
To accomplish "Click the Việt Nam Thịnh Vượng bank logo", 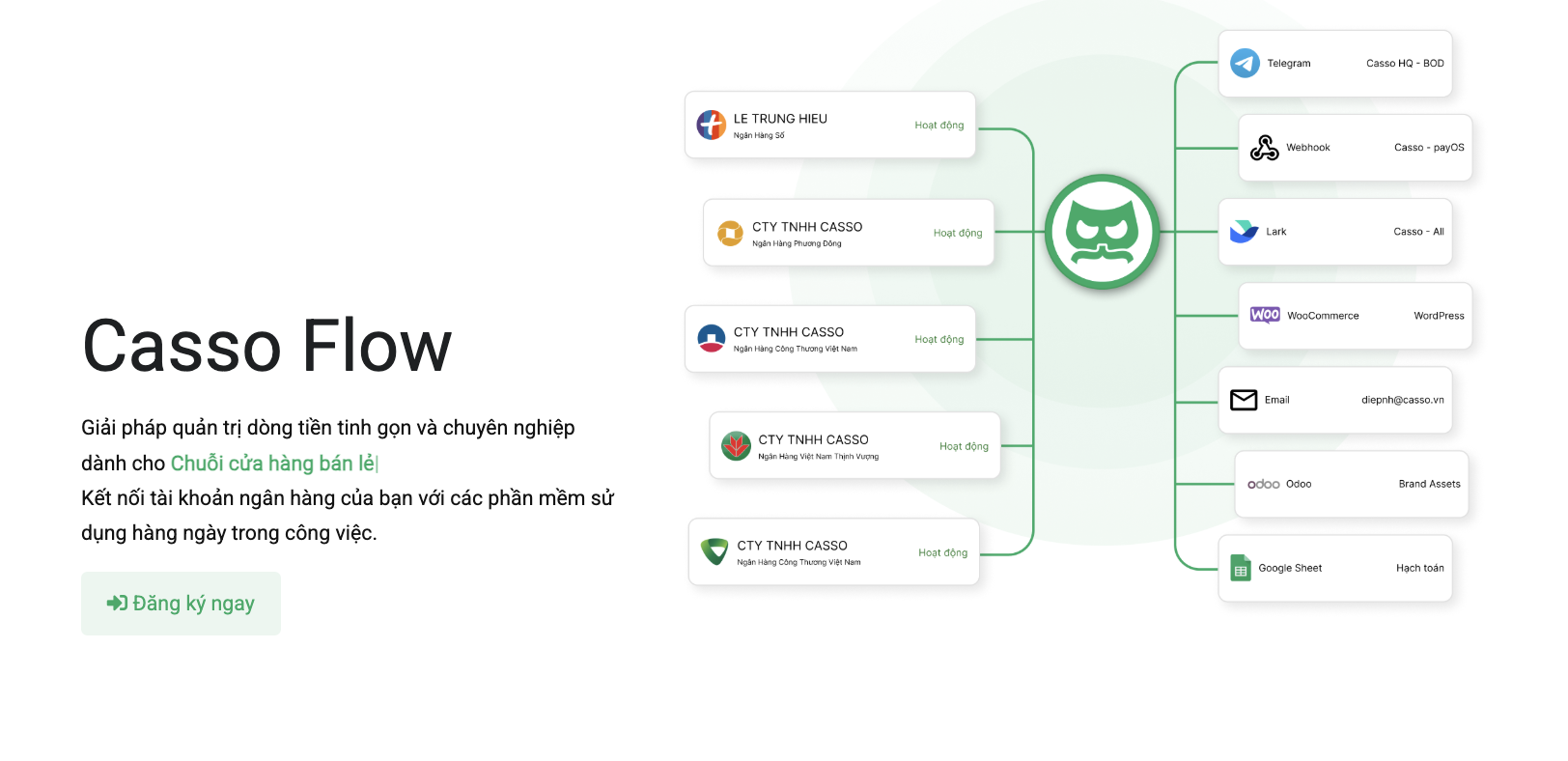I will [736, 446].
